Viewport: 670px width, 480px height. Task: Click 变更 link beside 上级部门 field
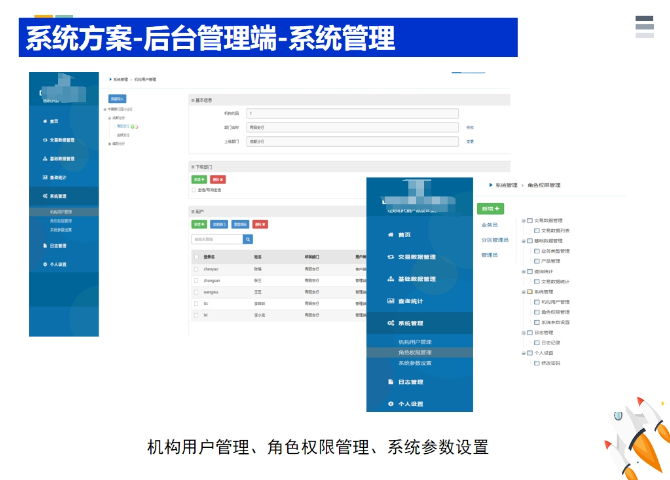pos(470,141)
